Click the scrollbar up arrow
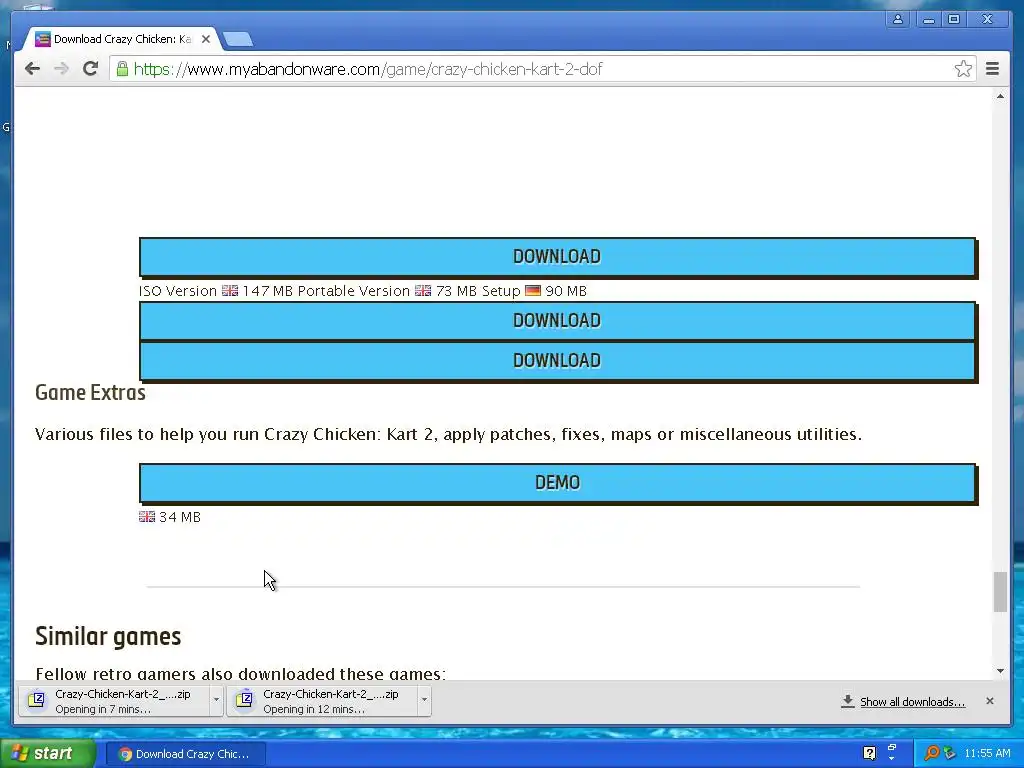This screenshot has height=768, width=1024. [1000, 97]
